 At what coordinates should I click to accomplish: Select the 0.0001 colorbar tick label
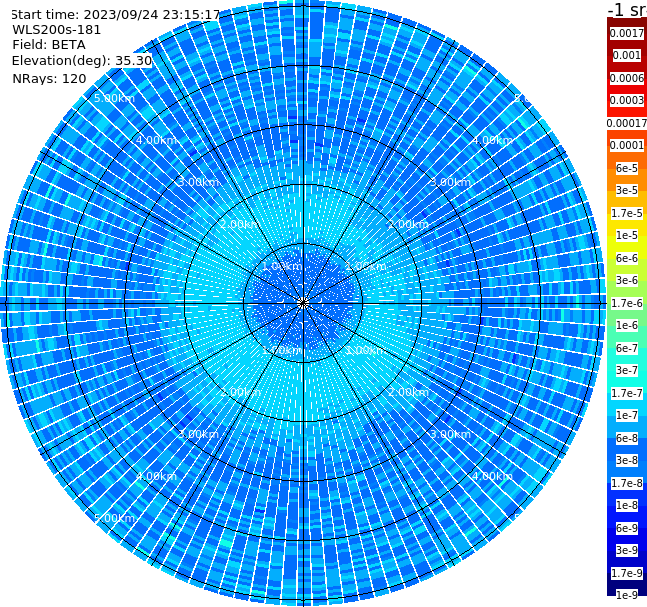pos(627,145)
